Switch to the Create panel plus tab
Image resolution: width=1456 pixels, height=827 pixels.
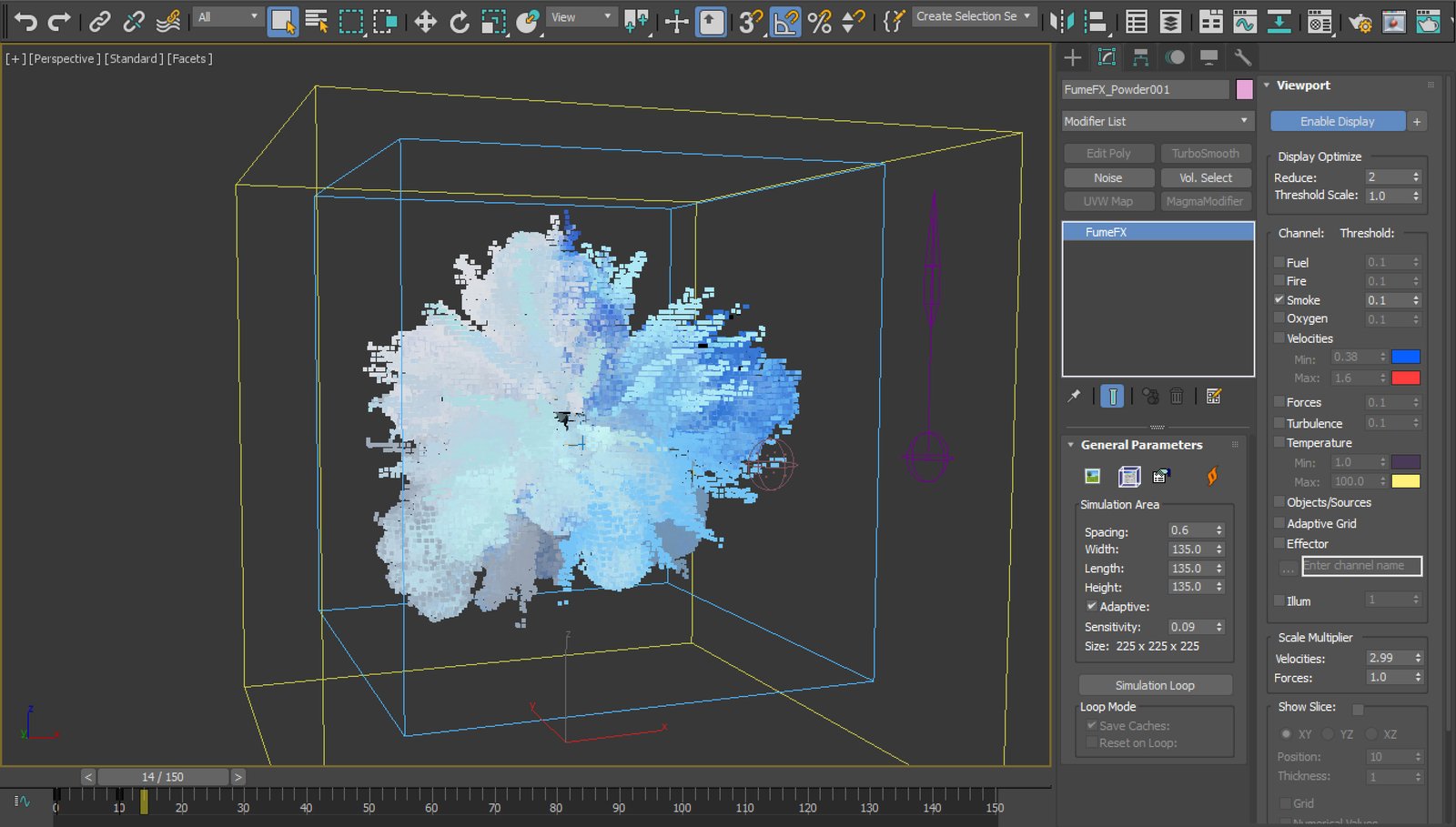tap(1072, 57)
